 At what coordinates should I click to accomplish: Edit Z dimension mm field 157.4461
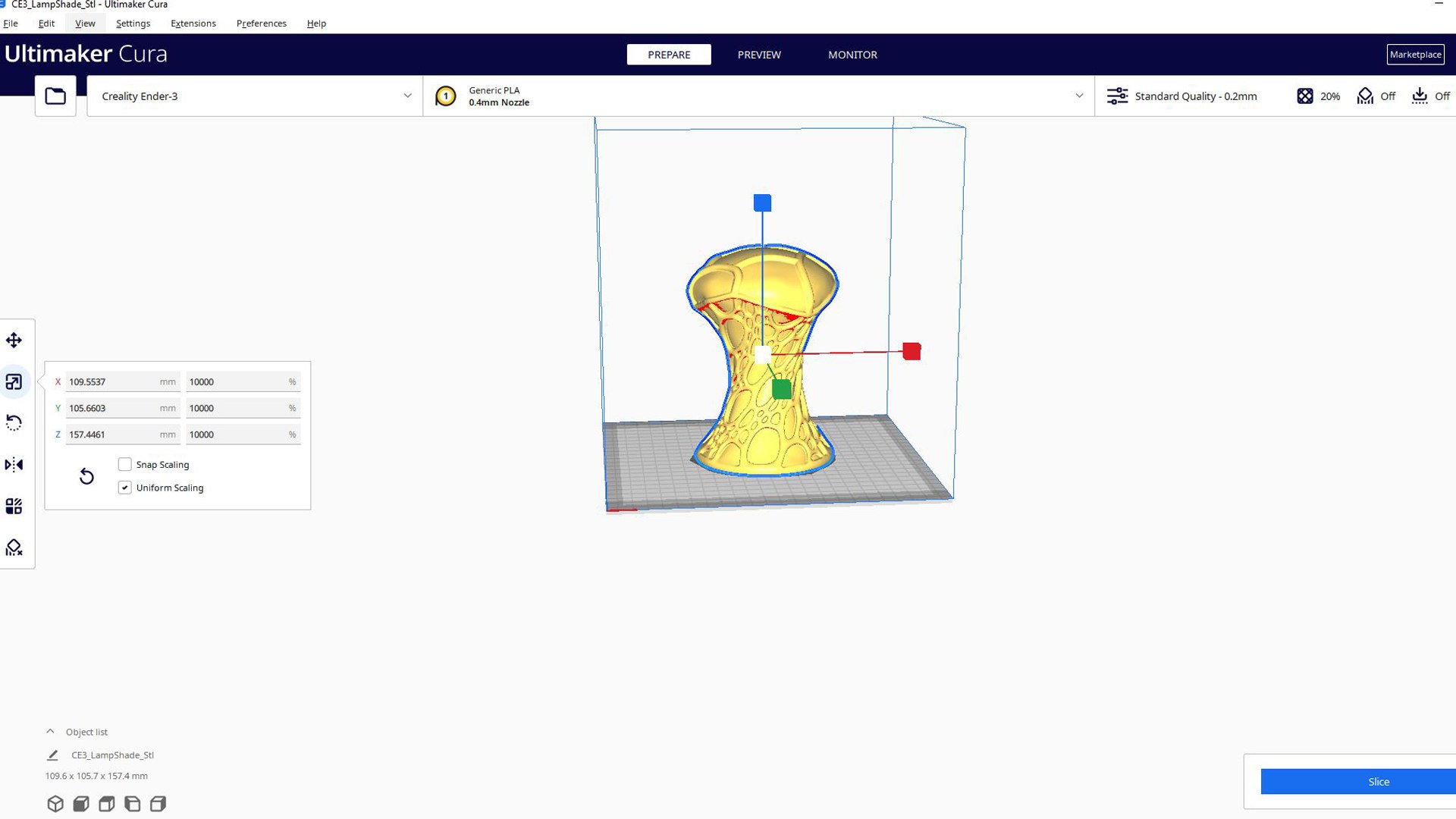click(123, 435)
